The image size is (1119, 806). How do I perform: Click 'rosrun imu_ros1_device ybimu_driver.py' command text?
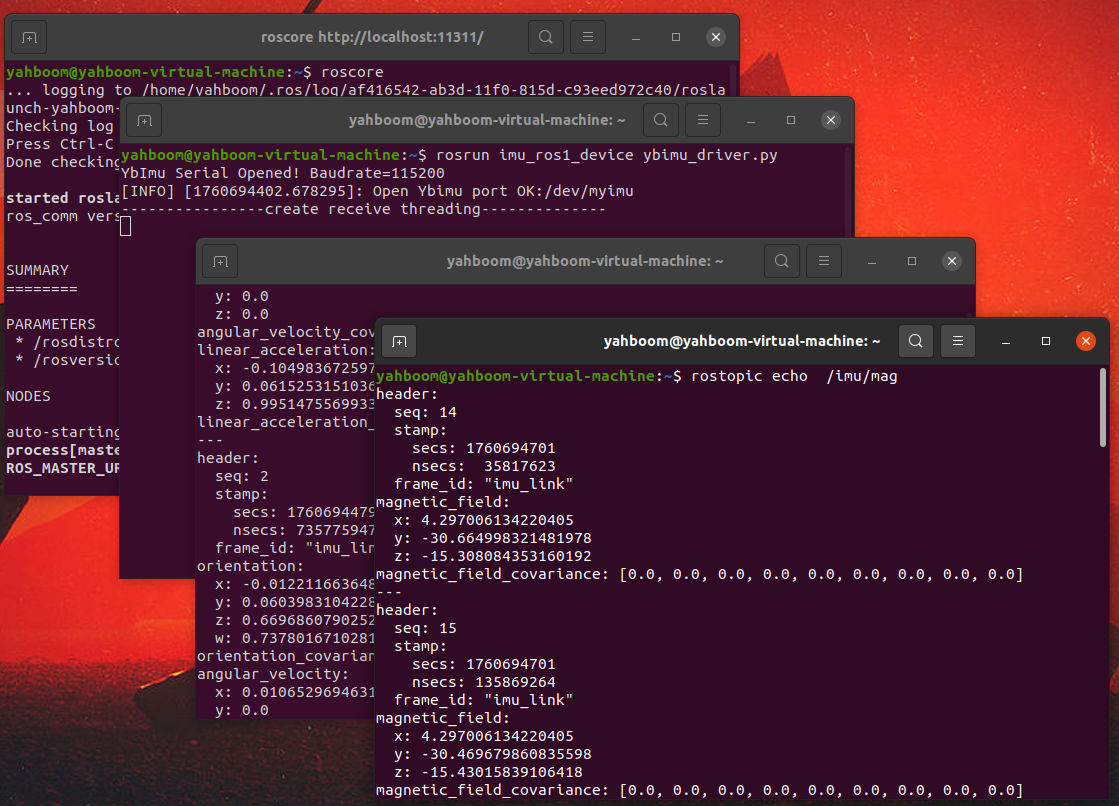pyautogui.click(x=607, y=155)
